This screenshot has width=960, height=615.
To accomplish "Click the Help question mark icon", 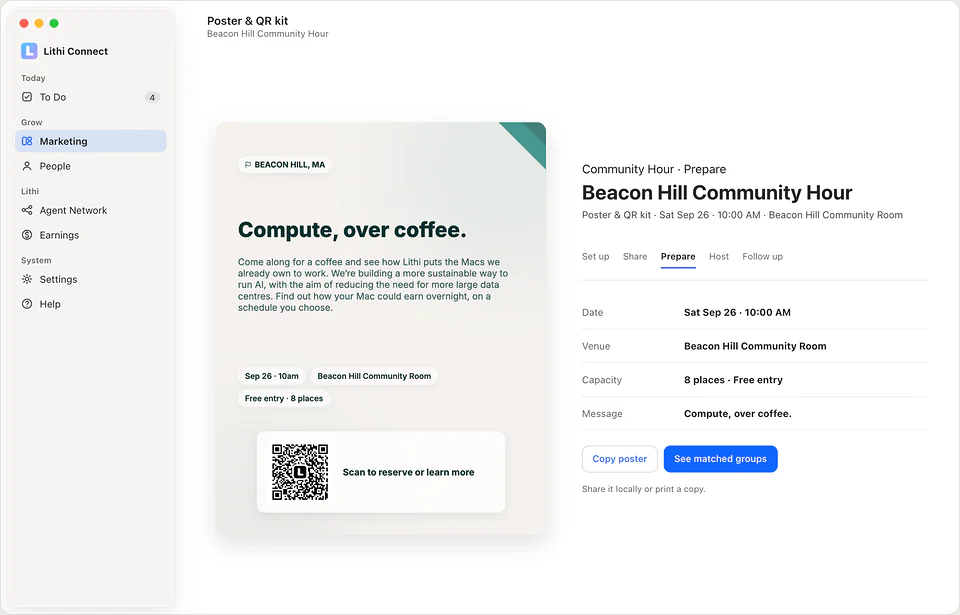I will pos(27,304).
